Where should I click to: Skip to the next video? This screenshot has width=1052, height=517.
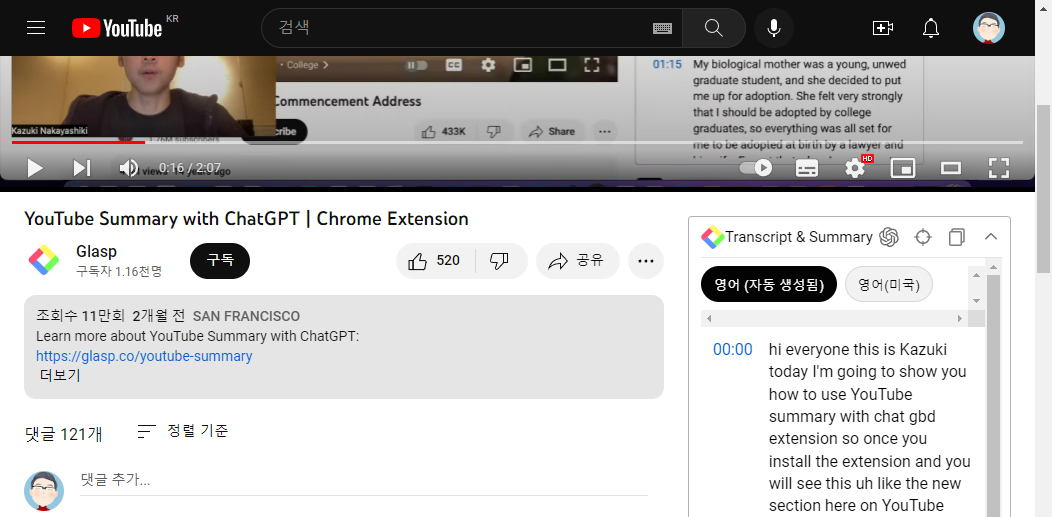point(82,168)
